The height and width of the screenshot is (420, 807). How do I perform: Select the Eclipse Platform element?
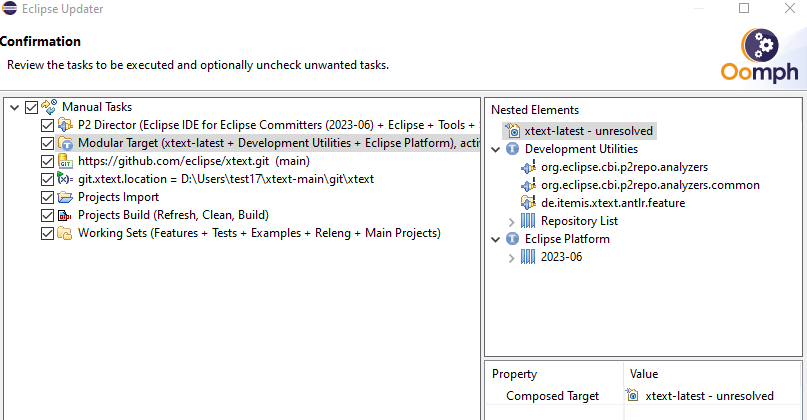[x=567, y=239]
